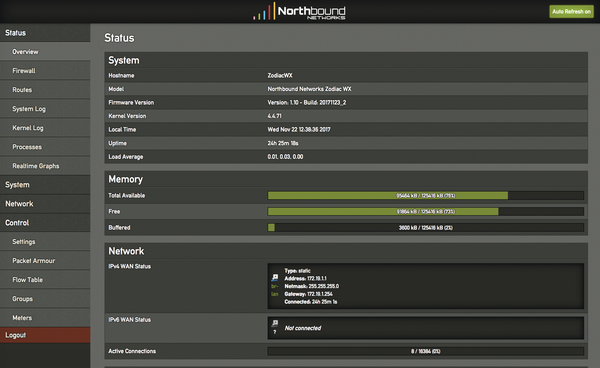Open the Groups page

point(45,299)
